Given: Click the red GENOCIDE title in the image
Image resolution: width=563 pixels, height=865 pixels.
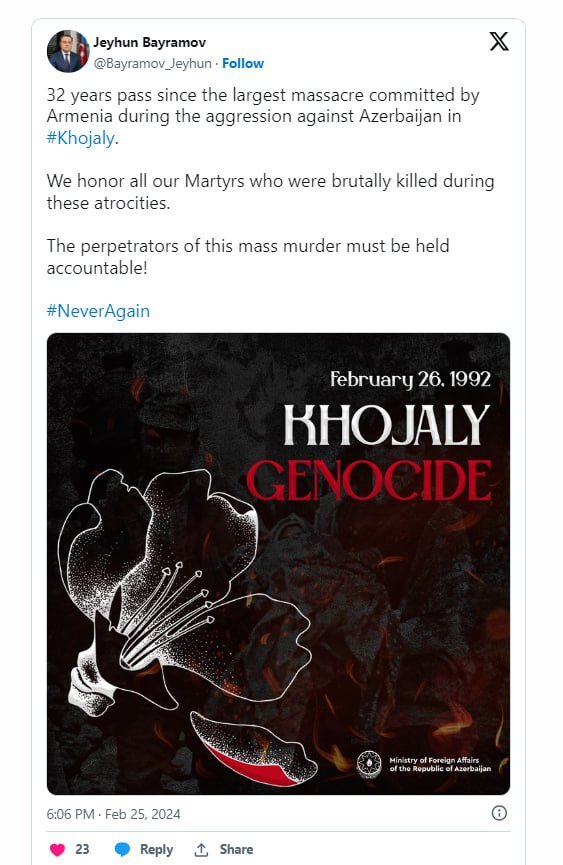Looking at the screenshot, I should pyautogui.click(x=369, y=480).
